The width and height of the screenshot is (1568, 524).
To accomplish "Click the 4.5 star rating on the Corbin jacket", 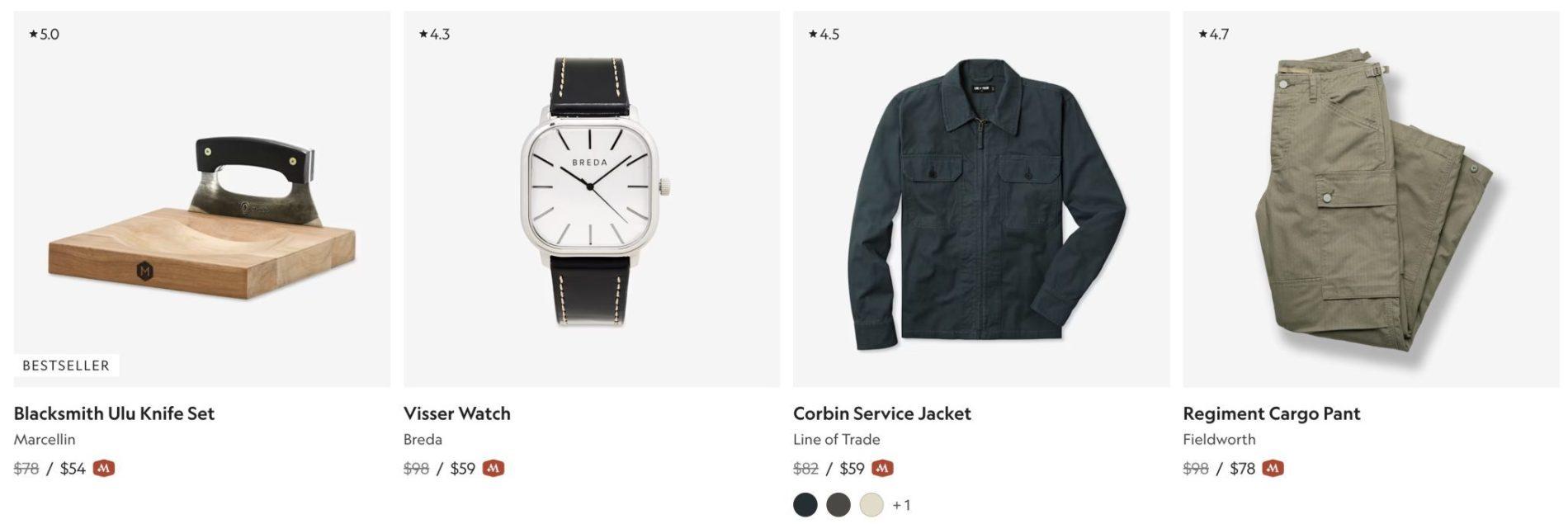I will [x=824, y=34].
